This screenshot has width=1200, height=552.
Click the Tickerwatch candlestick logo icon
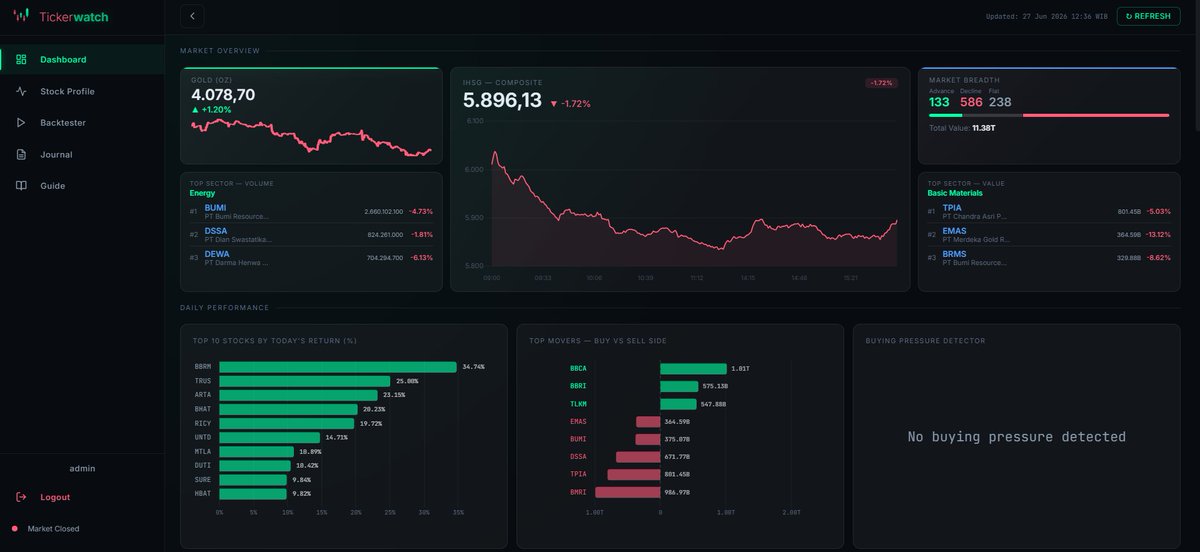22,16
